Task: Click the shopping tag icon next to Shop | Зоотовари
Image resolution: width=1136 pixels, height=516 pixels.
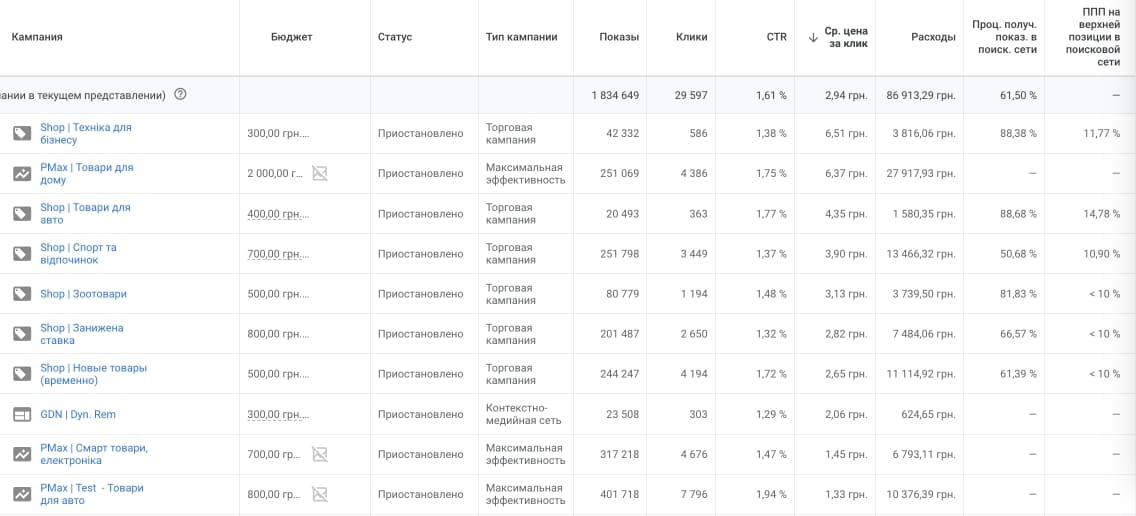Action: point(21,294)
